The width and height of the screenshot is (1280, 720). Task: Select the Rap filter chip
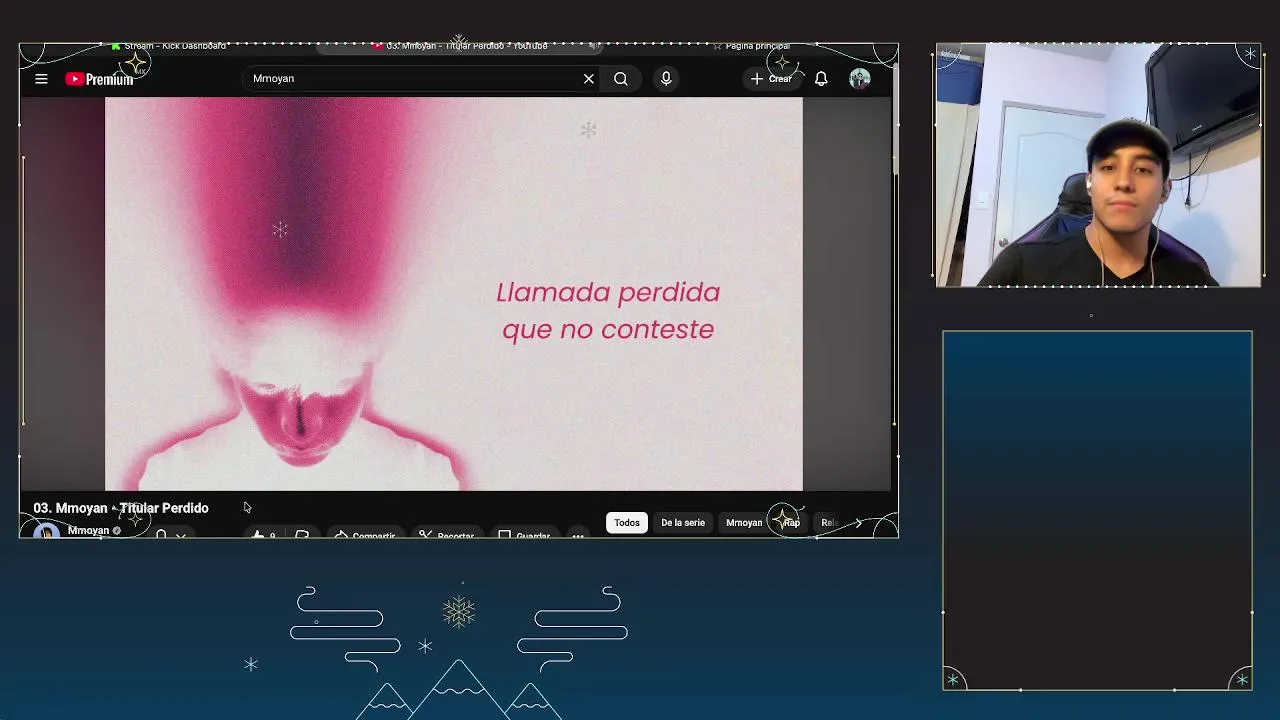point(791,523)
